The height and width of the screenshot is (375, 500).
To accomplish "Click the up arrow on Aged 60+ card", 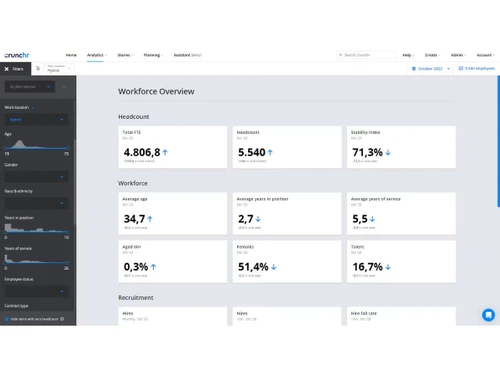I will (x=153, y=267).
